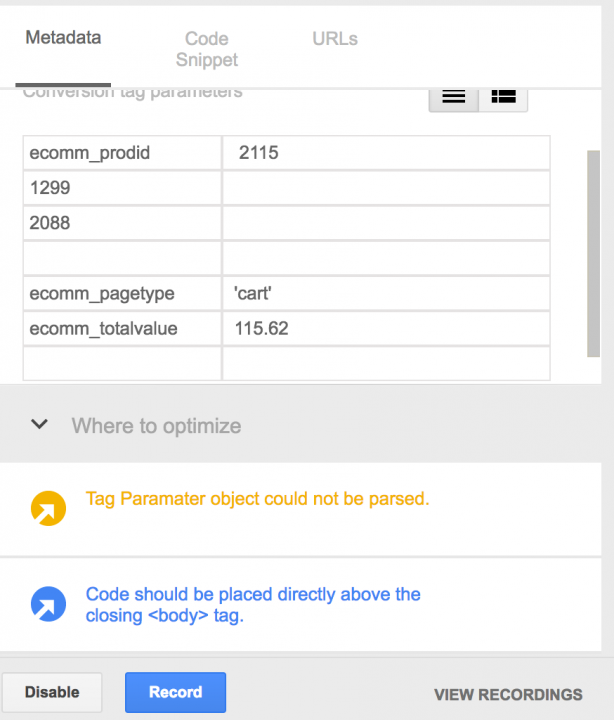Click the Tag Paramater parse warning text

click(258, 499)
